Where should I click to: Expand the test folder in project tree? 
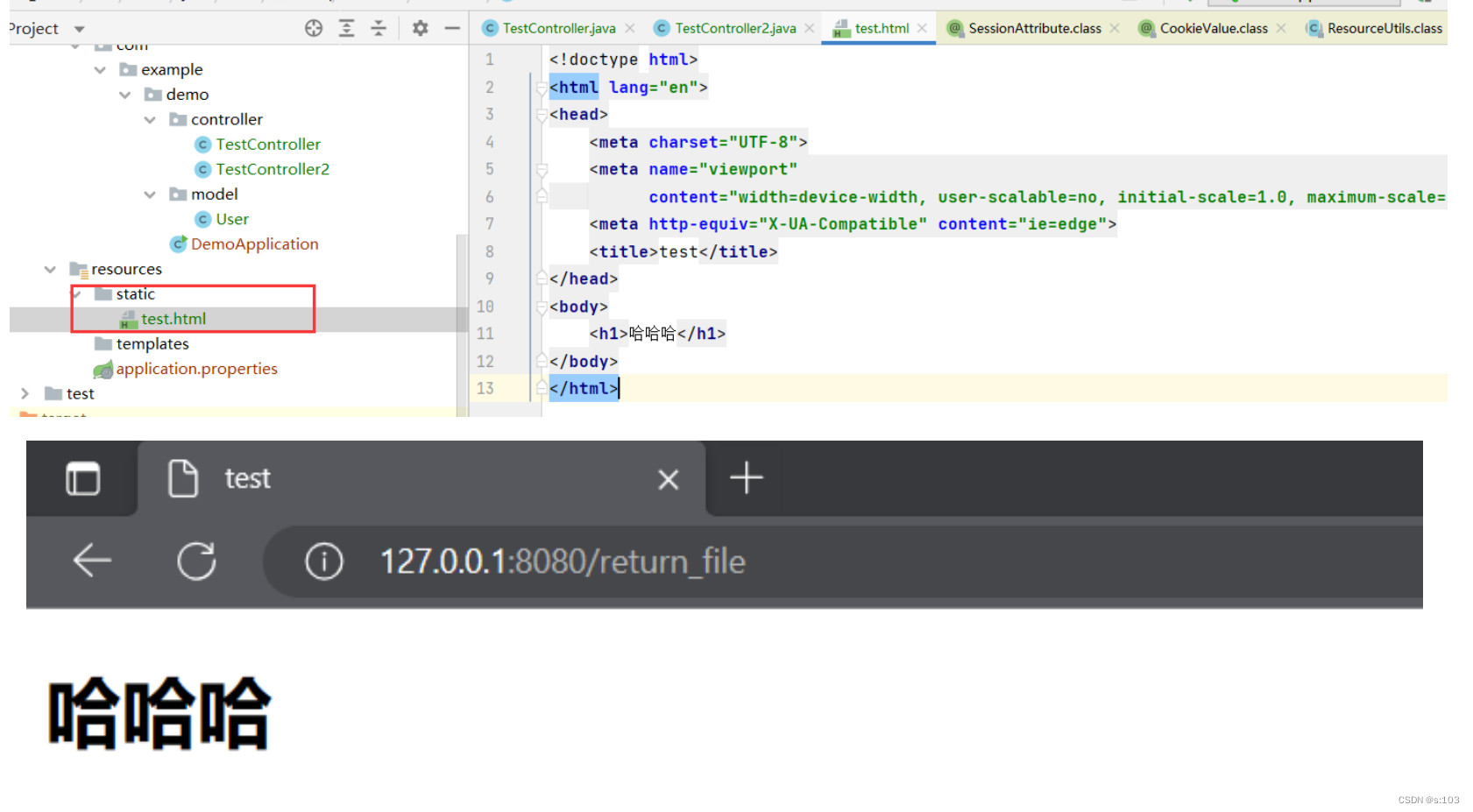25,394
